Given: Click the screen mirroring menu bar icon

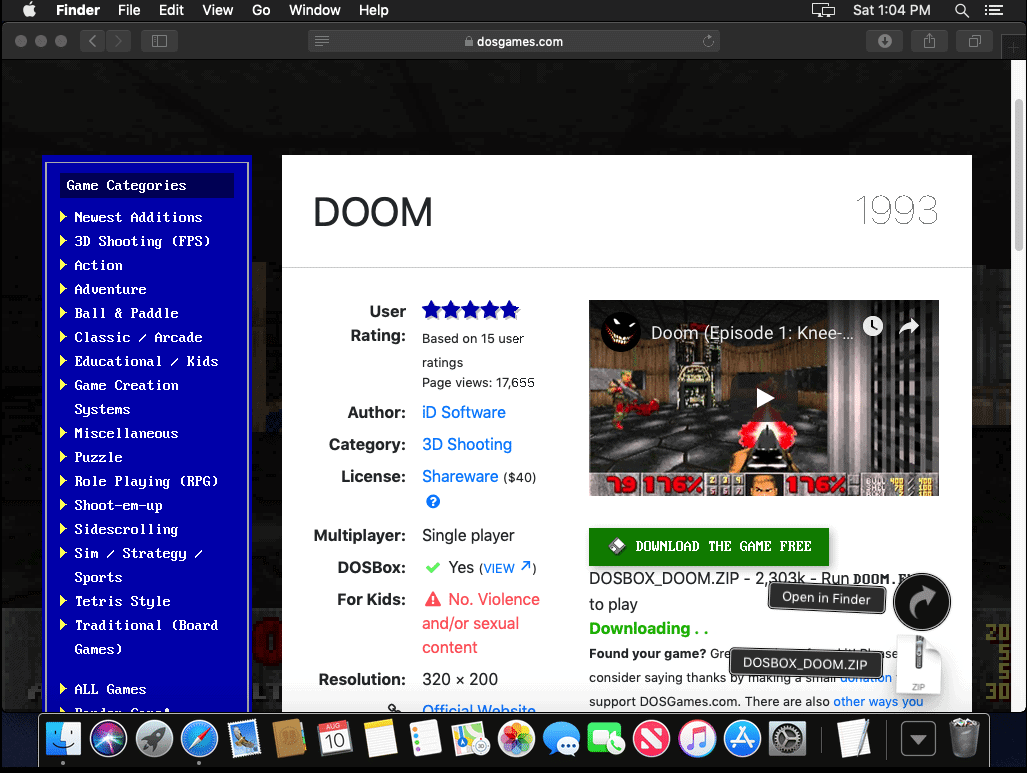Looking at the screenshot, I should coord(823,10).
